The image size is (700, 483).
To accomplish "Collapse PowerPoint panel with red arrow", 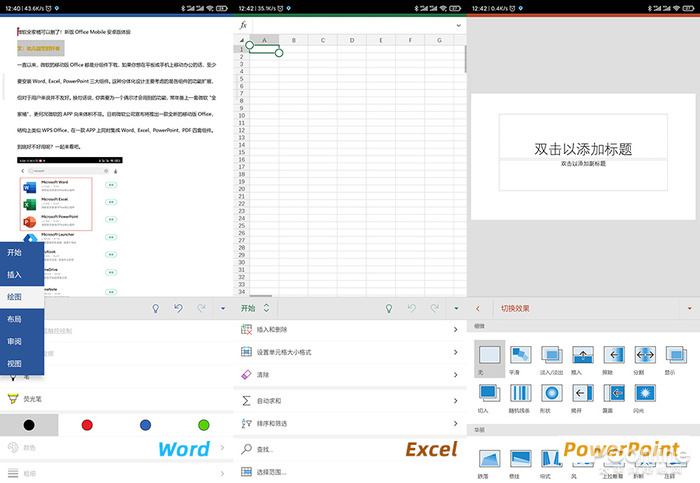I will (x=689, y=308).
